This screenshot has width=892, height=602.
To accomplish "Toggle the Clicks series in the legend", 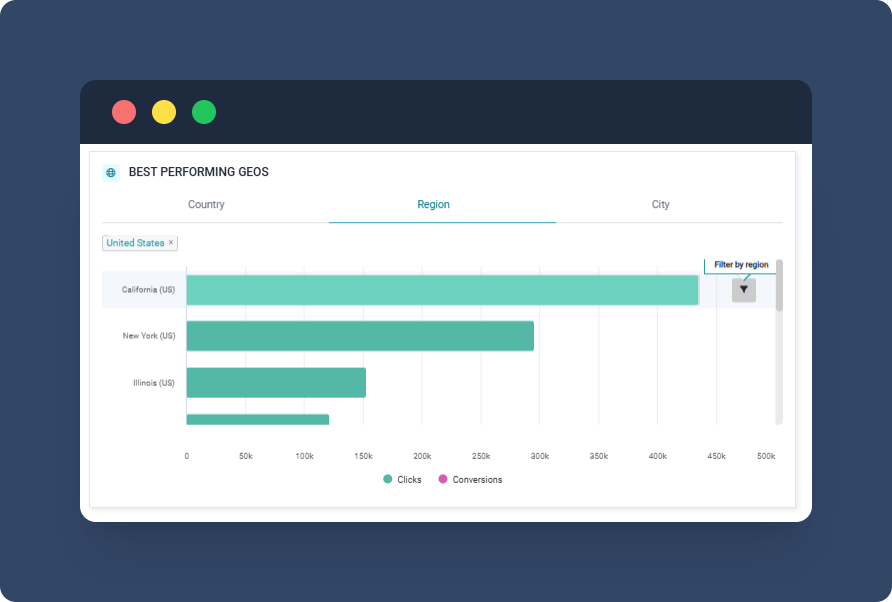I will pos(402,480).
